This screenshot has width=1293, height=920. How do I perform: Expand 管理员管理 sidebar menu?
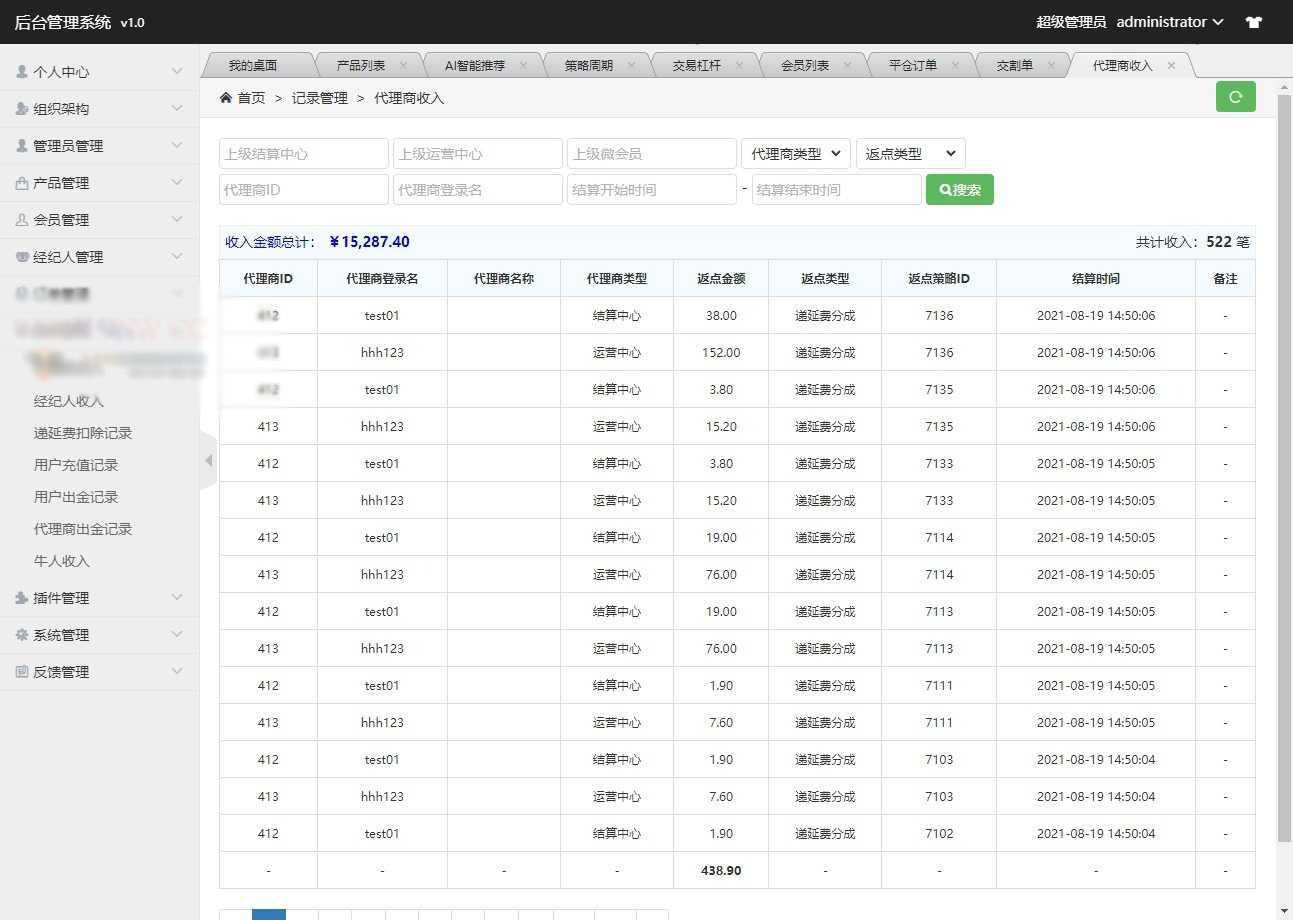99,146
